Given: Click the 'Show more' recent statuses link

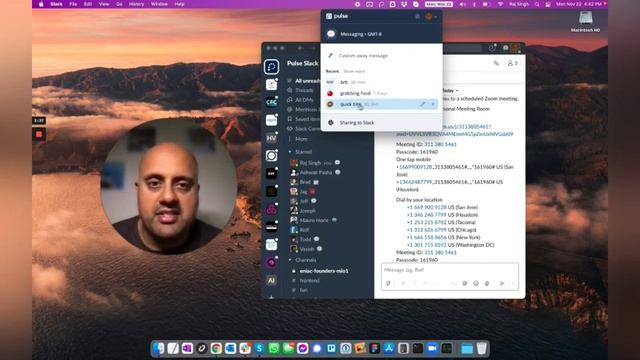Looking at the screenshot, I should pyautogui.click(x=354, y=71).
